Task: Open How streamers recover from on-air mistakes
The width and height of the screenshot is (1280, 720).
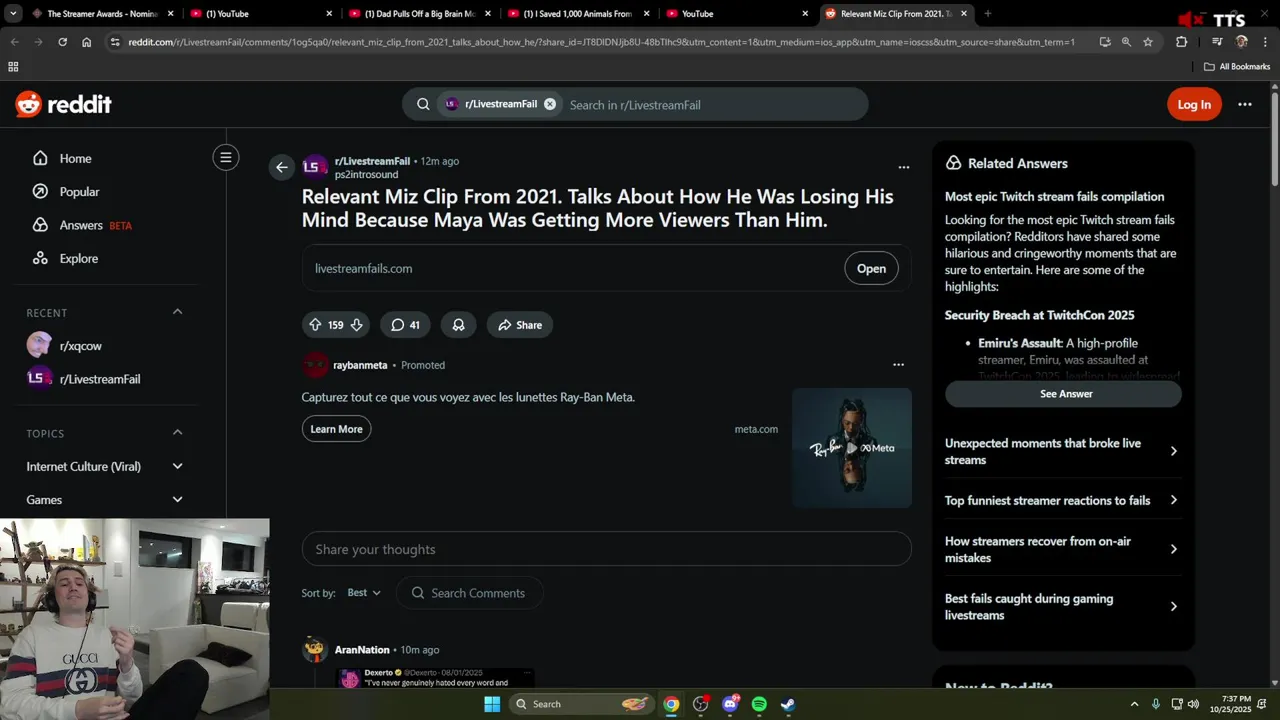Action: tap(1062, 549)
